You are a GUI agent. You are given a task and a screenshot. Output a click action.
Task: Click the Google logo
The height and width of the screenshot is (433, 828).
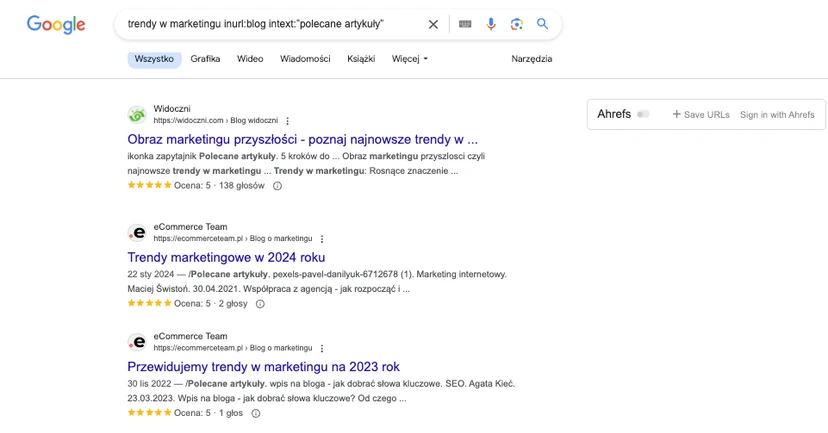pyautogui.click(x=56, y=24)
